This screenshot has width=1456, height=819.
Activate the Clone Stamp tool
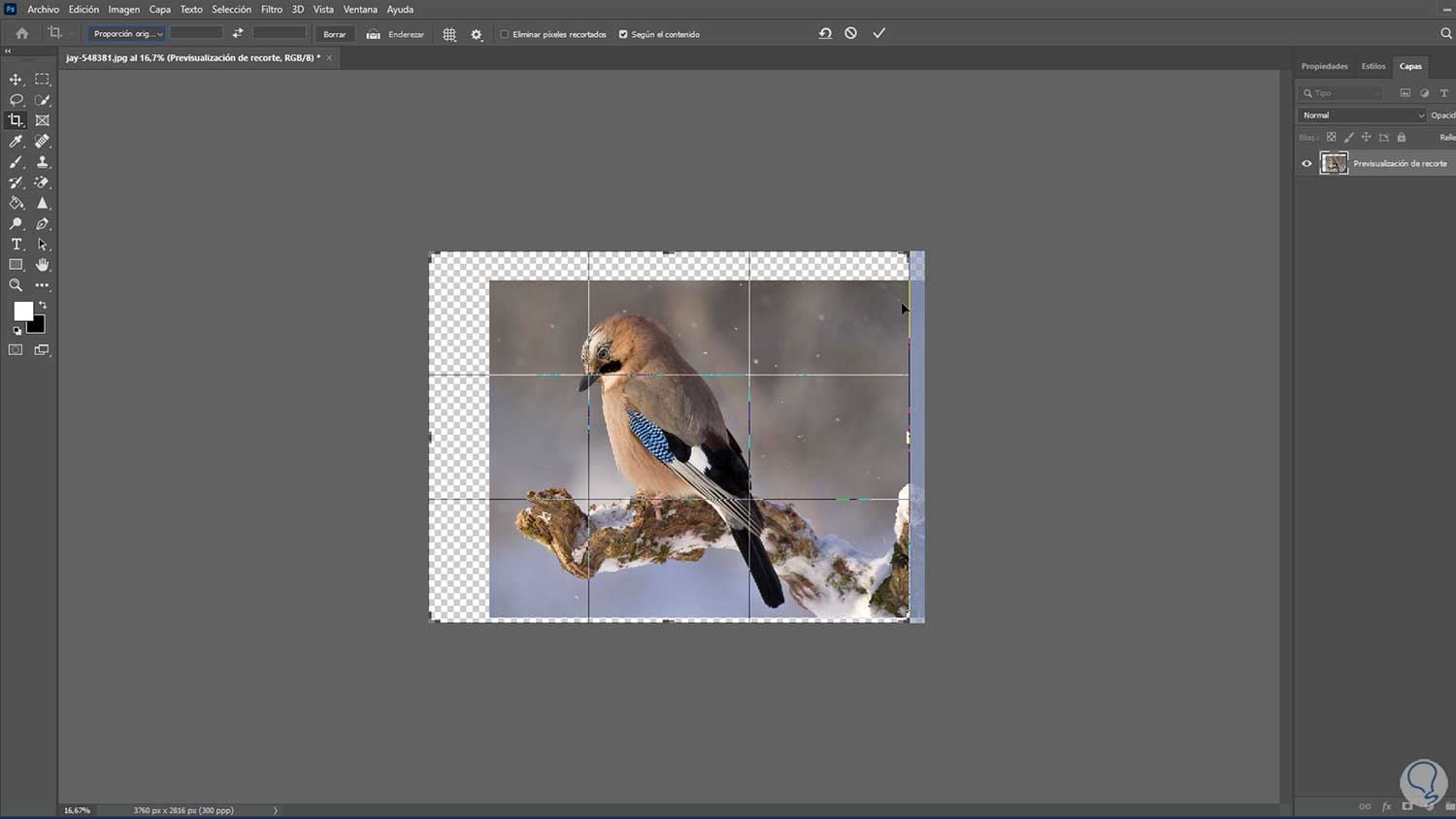[42, 162]
